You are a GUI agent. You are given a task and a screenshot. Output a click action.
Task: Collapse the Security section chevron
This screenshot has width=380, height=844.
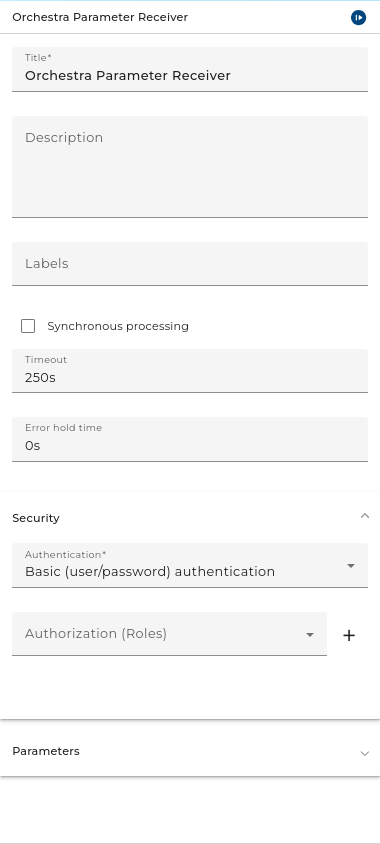[x=365, y=516]
